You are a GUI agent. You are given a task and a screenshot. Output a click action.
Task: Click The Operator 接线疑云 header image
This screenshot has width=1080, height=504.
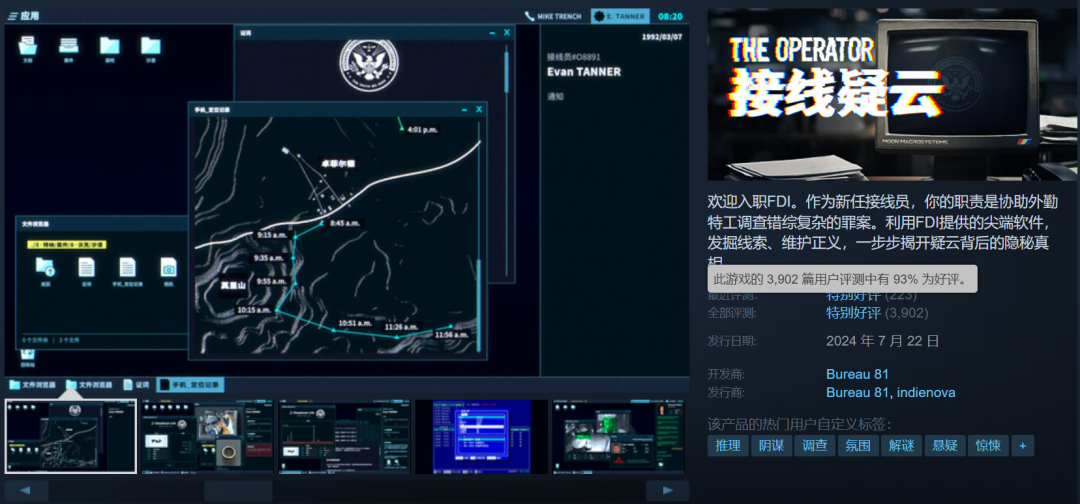tap(893, 94)
